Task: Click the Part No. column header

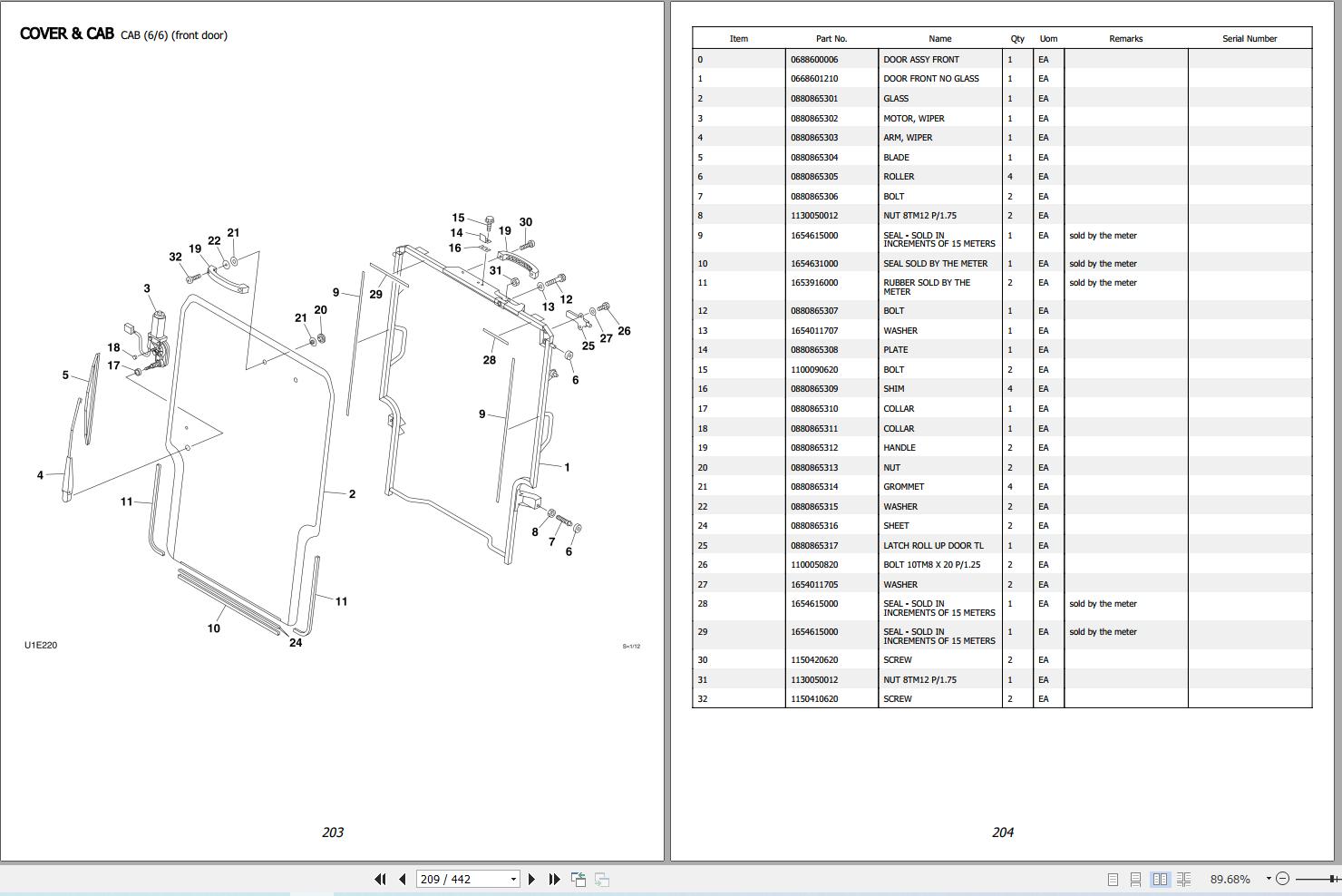Action: [x=831, y=39]
